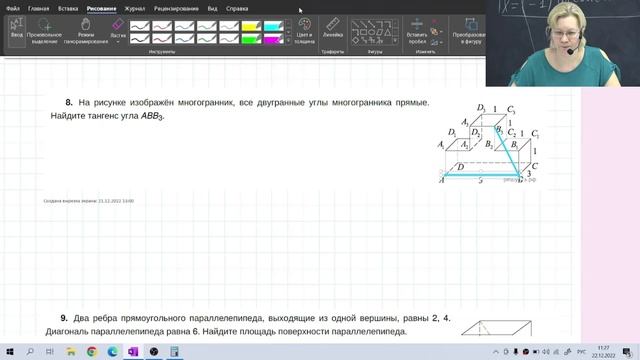Screen dimensions: 640x360
Task: Click the parallelepiped figure beside problem 9
Action: point(497,328)
